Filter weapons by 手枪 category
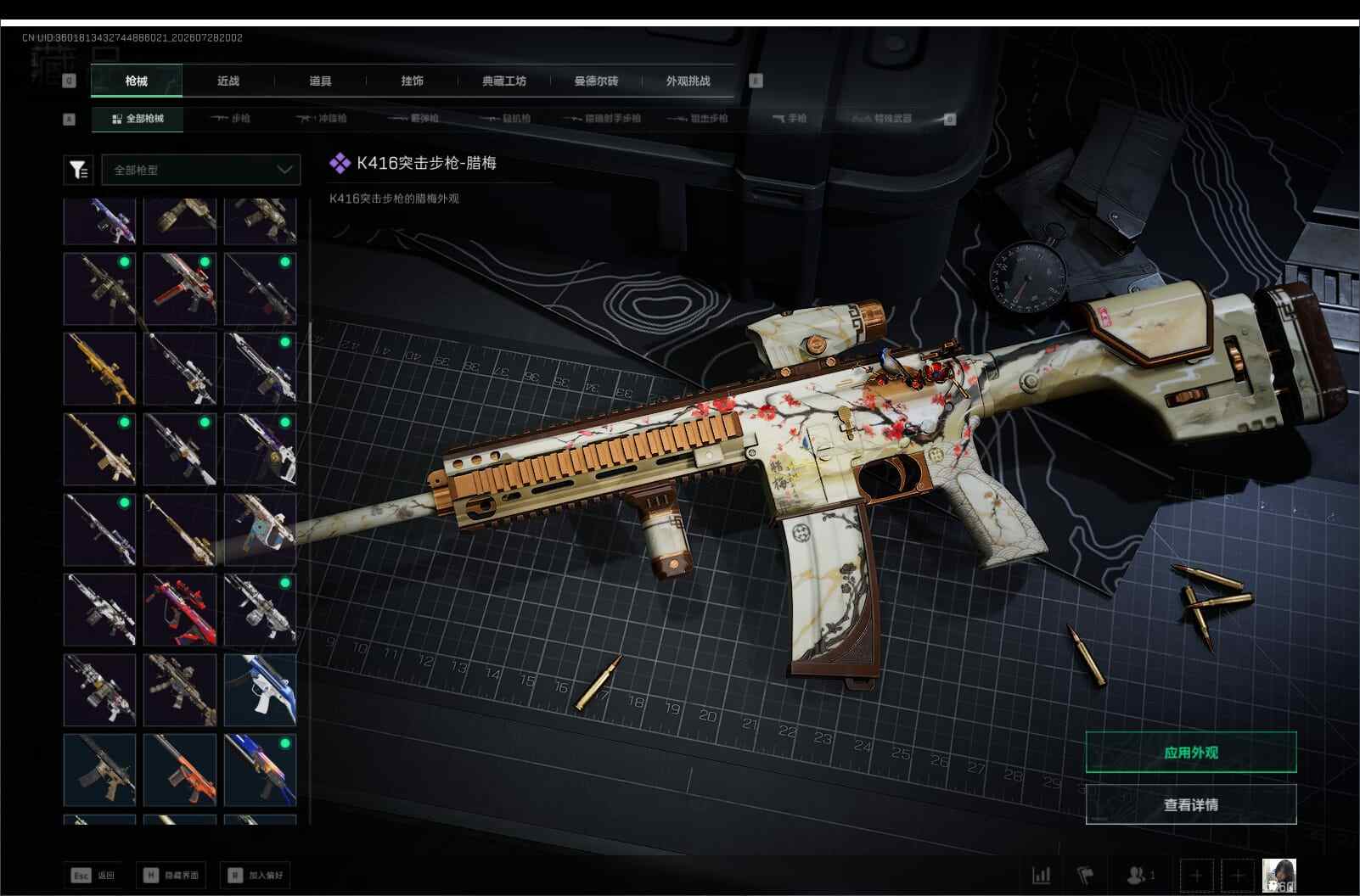1360x896 pixels. pos(790,119)
